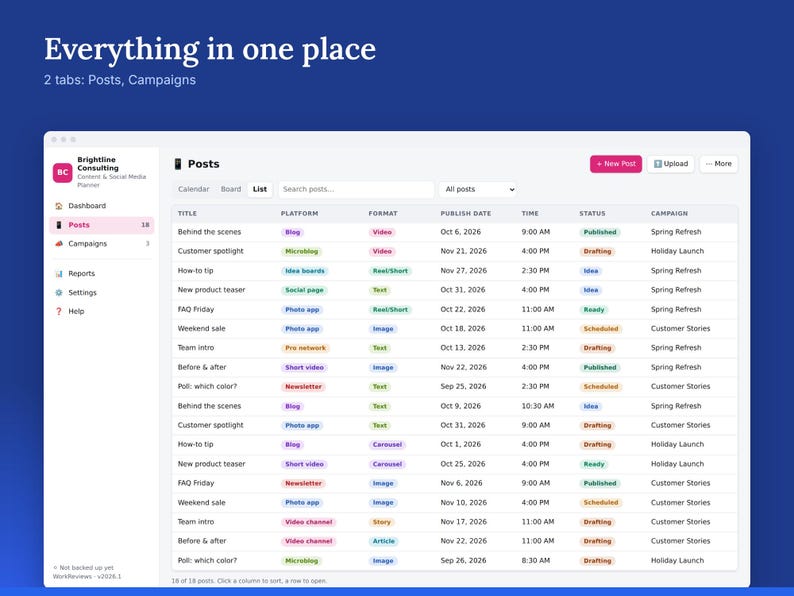
Task: Click the Dashboard house icon
Action: 59,206
